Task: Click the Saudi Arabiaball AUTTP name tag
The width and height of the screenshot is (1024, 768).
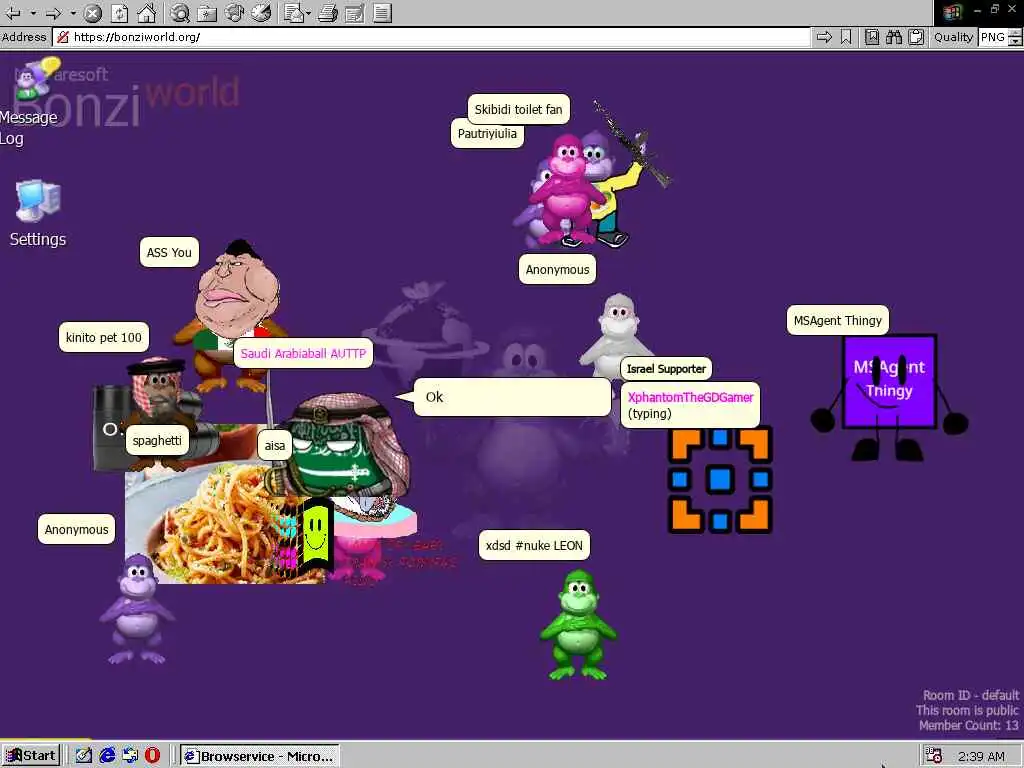Action: (x=303, y=353)
